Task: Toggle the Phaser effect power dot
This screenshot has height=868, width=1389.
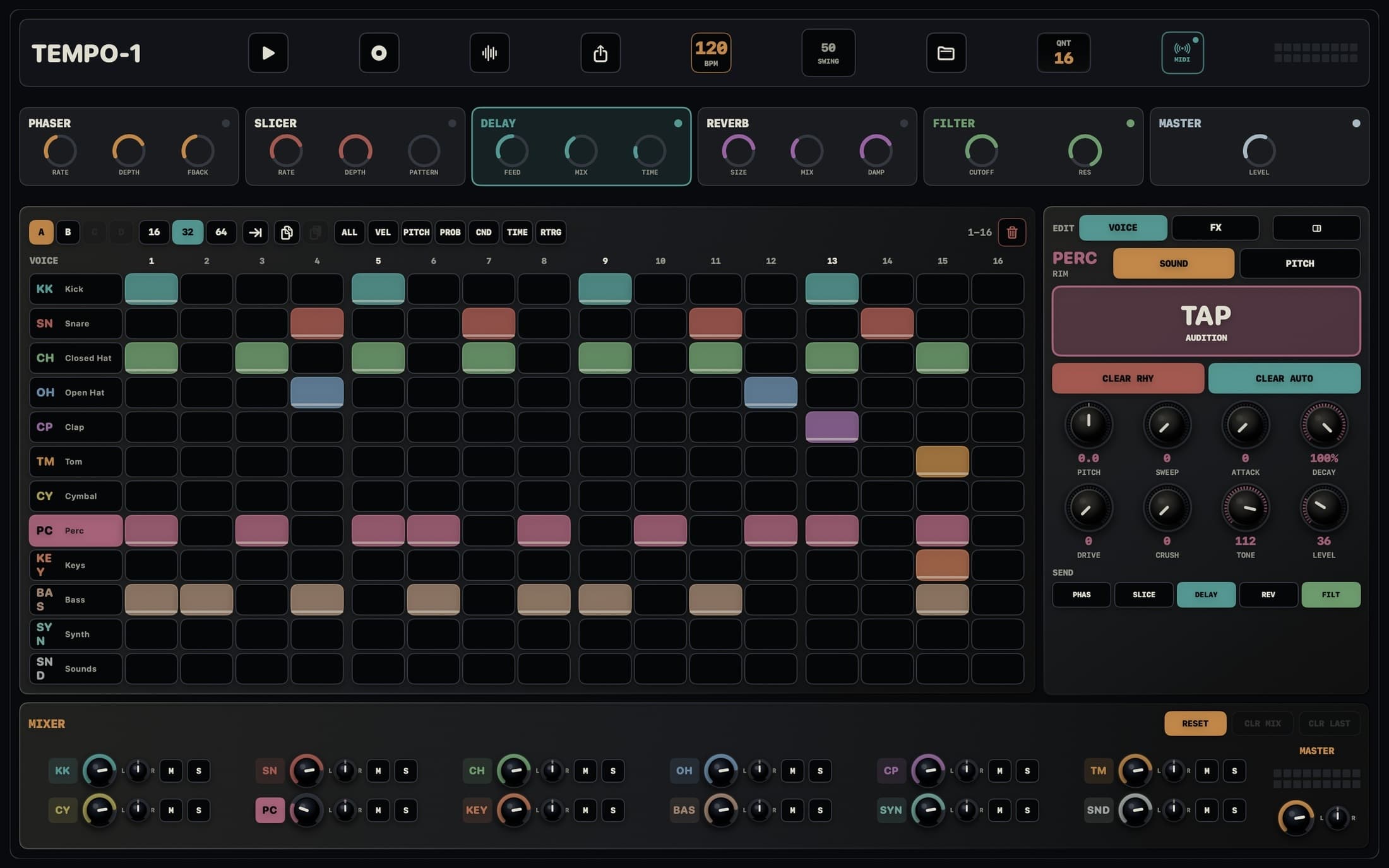Action: (x=226, y=124)
